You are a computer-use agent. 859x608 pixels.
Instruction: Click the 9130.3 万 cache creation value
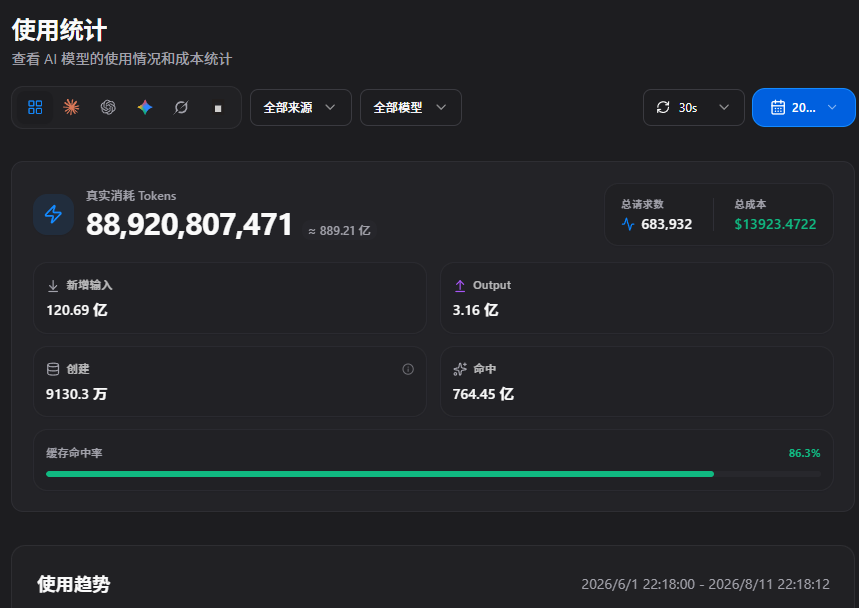point(77,394)
